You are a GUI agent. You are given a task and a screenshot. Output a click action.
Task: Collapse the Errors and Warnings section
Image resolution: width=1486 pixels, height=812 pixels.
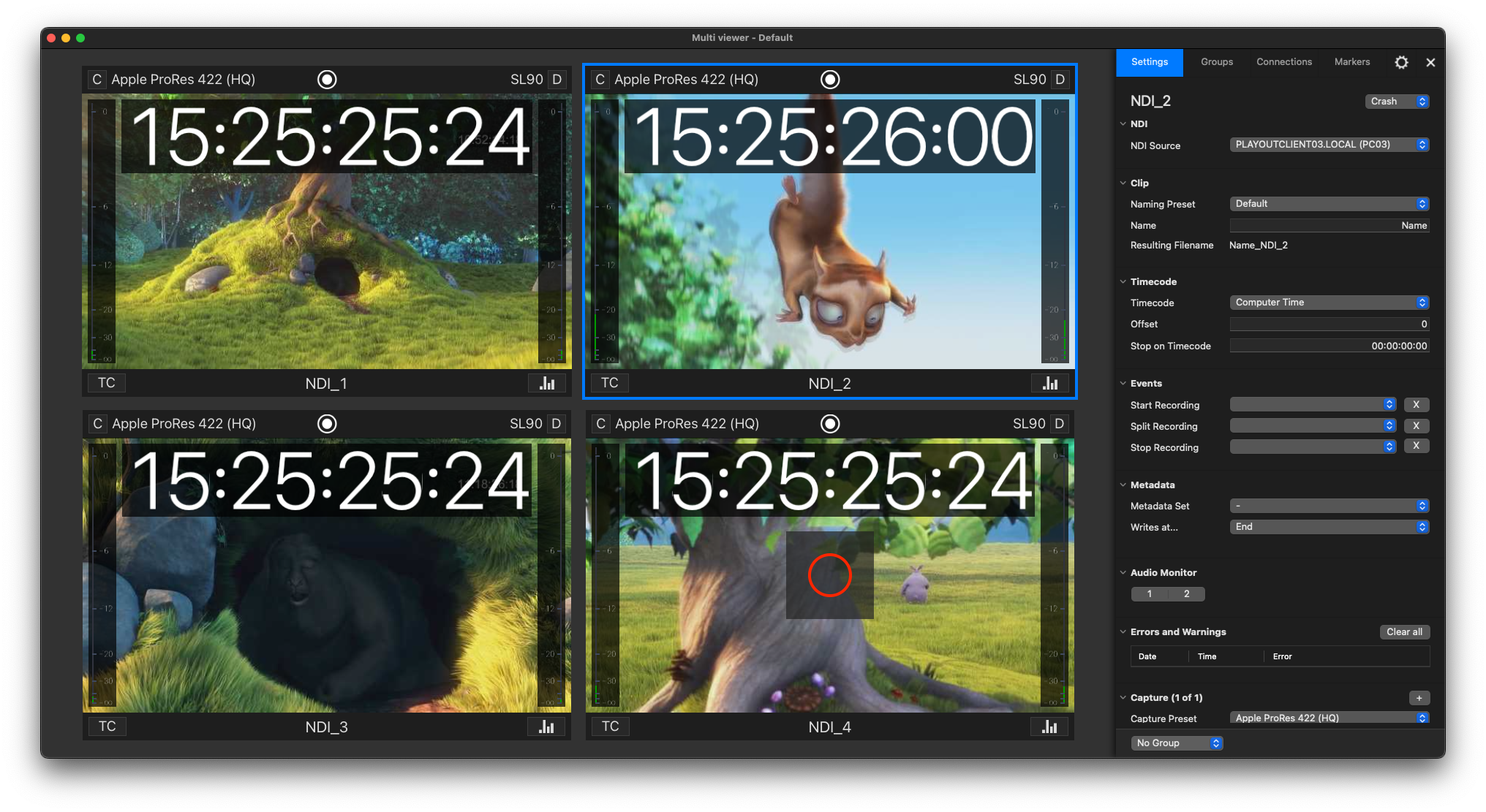[1123, 632]
